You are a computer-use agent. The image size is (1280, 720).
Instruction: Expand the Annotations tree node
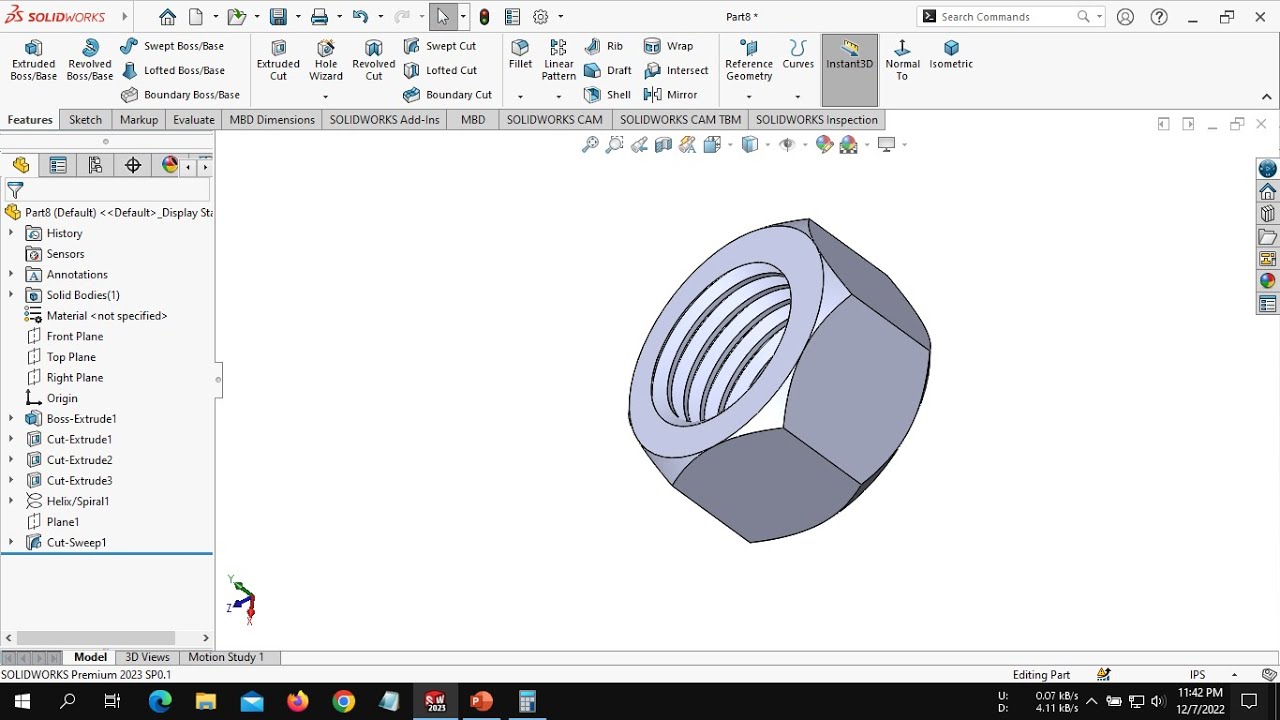tap(11, 274)
